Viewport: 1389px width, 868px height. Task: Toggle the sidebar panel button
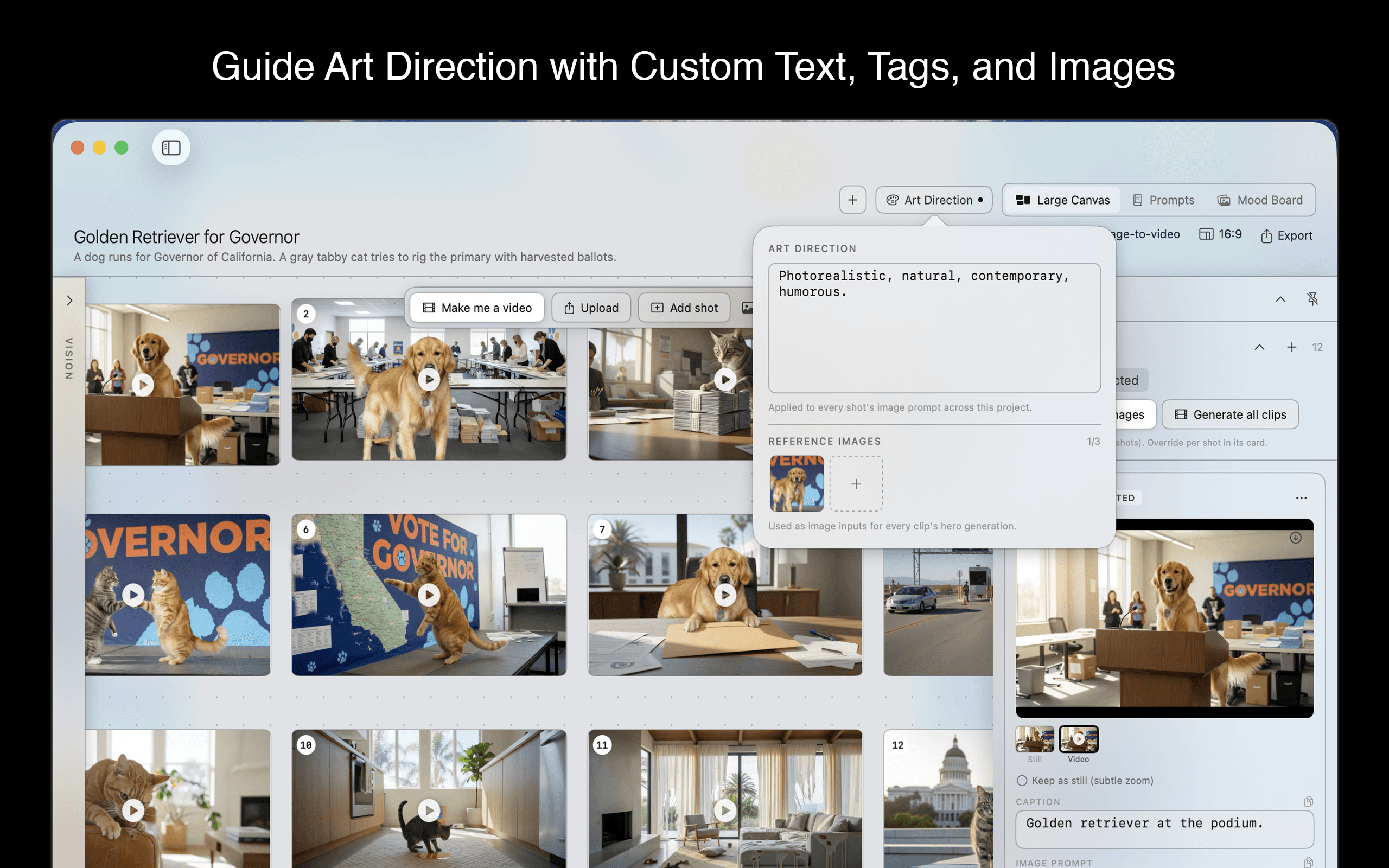[171, 148]
